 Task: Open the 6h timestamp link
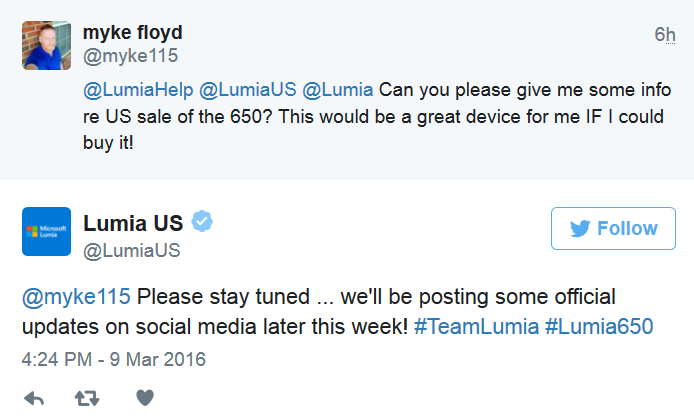665,35
